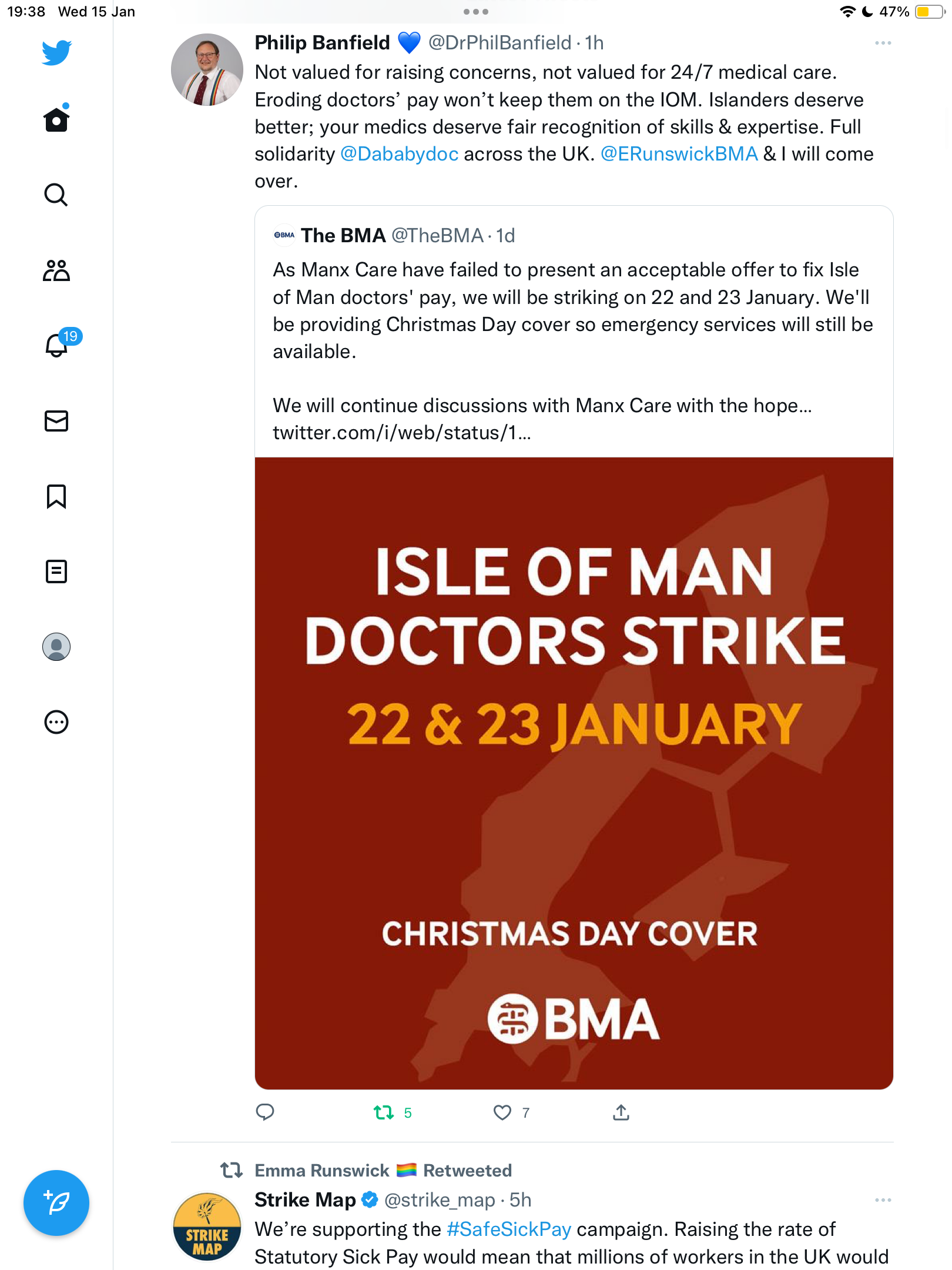View the Isle of Man Doctors Strike image
This screenshot has width=952, height=1270.
(x=574, y=773)
